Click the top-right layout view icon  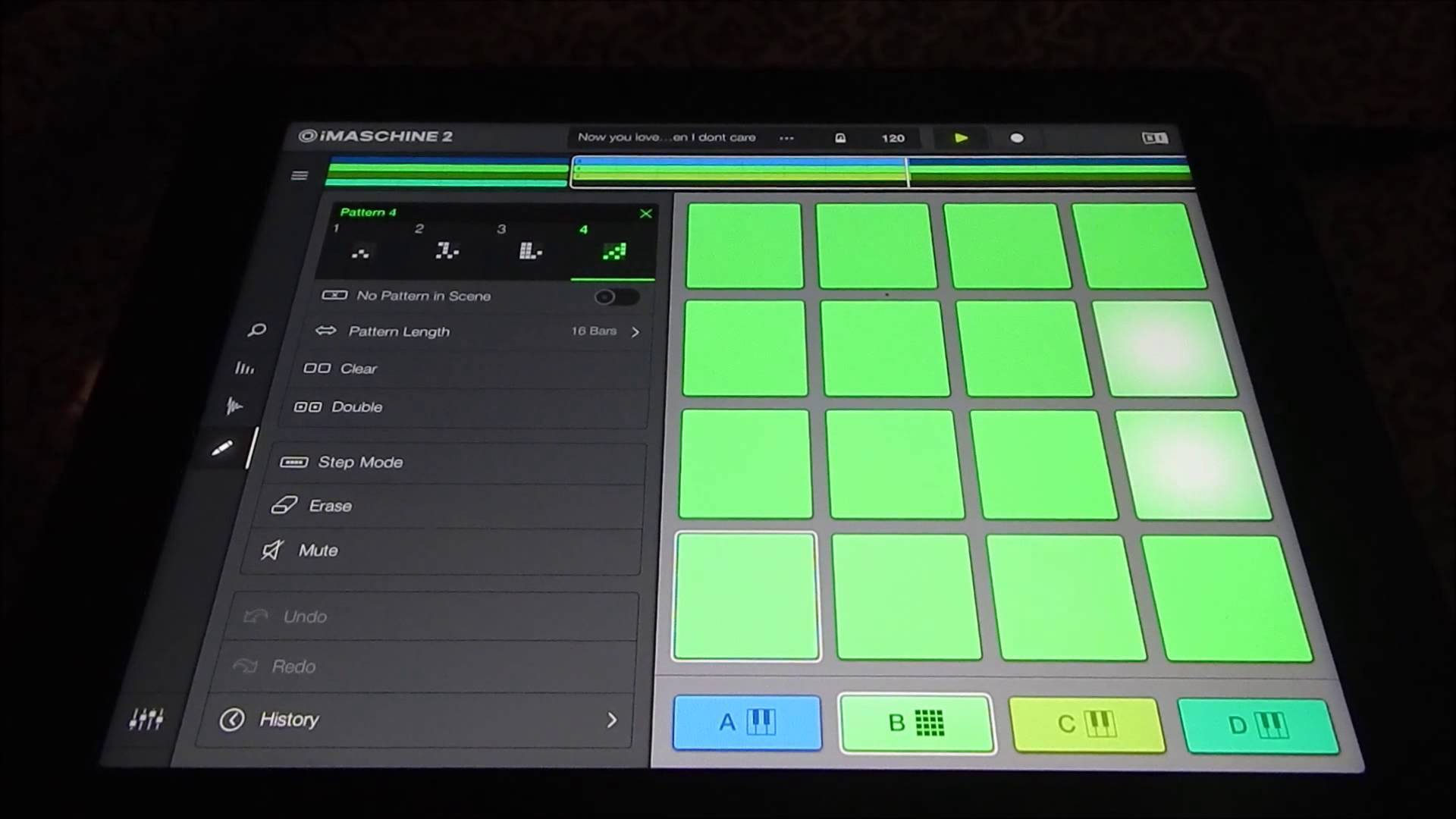coord(1154,138)
